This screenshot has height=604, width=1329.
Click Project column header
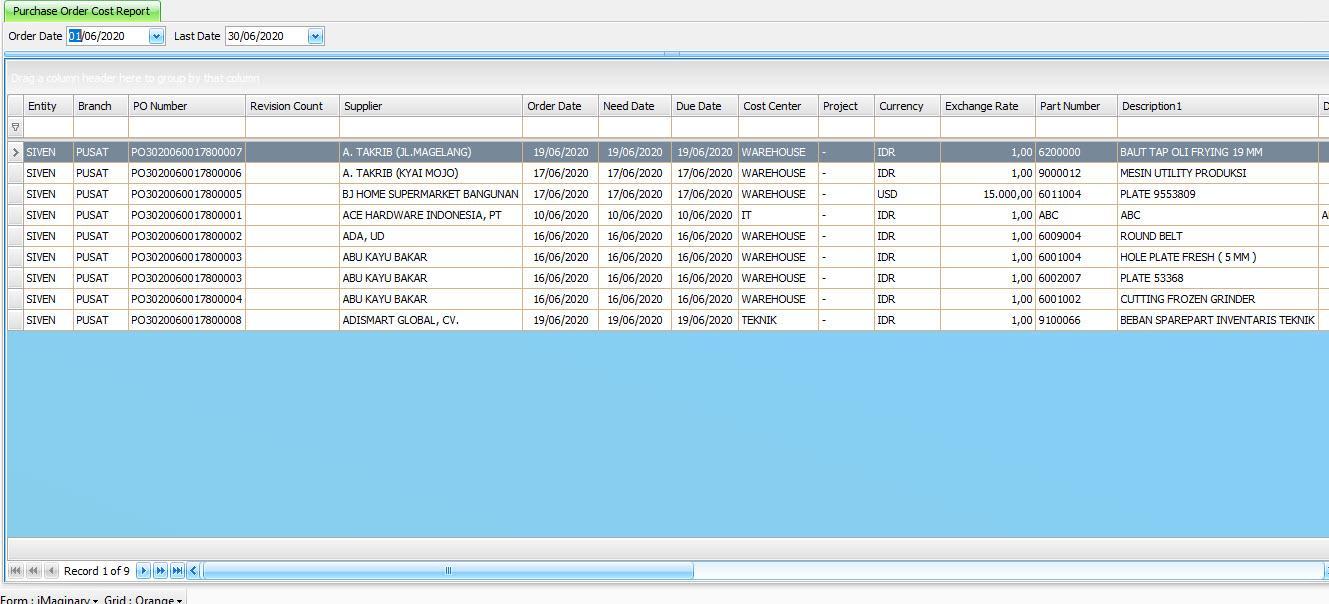coord(846,106)
